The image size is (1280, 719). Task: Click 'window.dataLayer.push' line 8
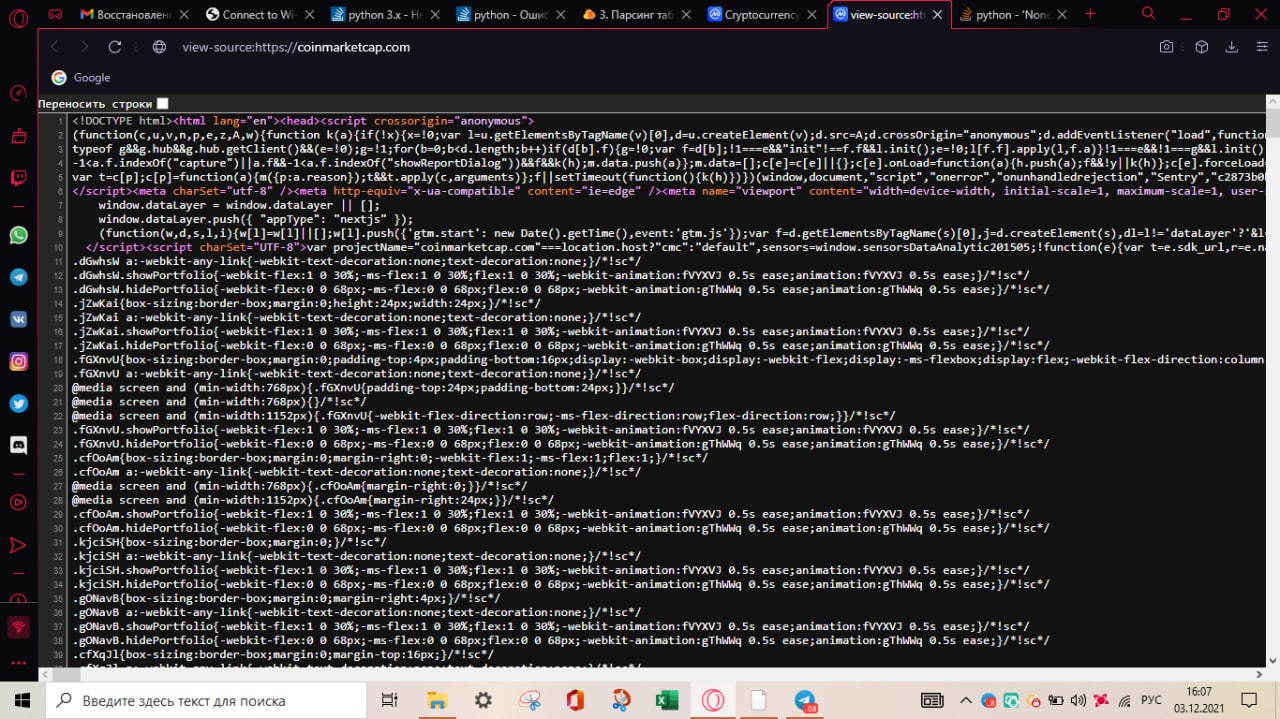256,219
